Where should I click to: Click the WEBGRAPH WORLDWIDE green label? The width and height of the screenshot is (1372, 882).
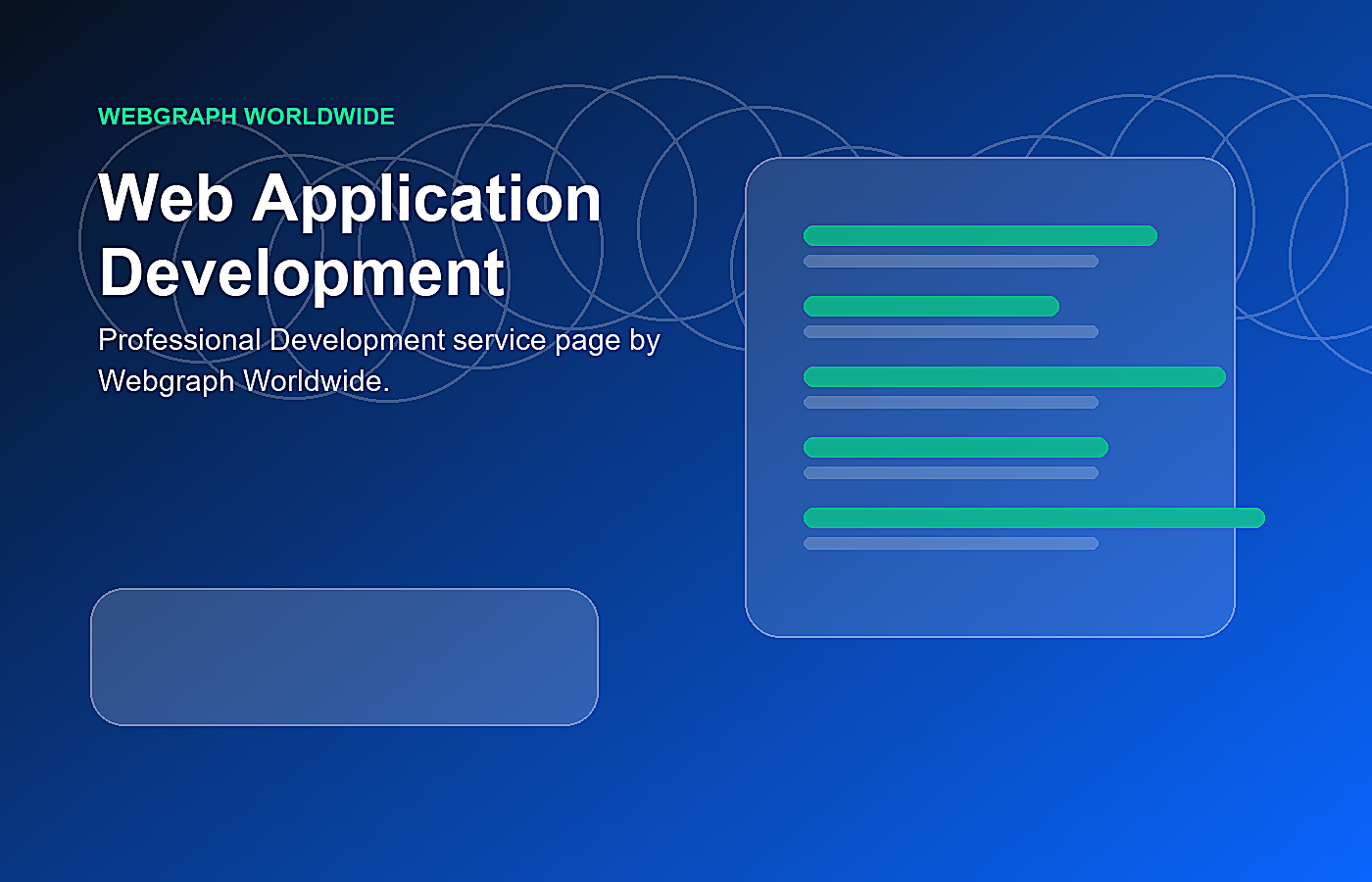pos(246,117)
